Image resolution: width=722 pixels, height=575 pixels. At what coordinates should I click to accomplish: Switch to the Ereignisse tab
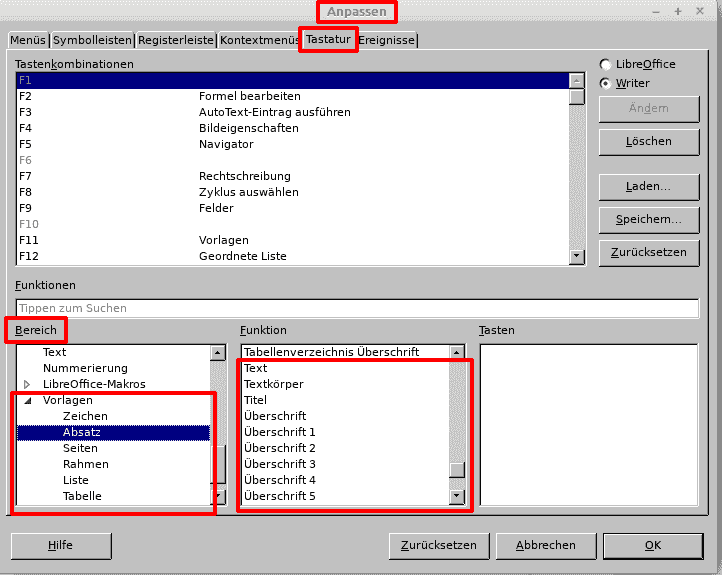coord(388,41)
